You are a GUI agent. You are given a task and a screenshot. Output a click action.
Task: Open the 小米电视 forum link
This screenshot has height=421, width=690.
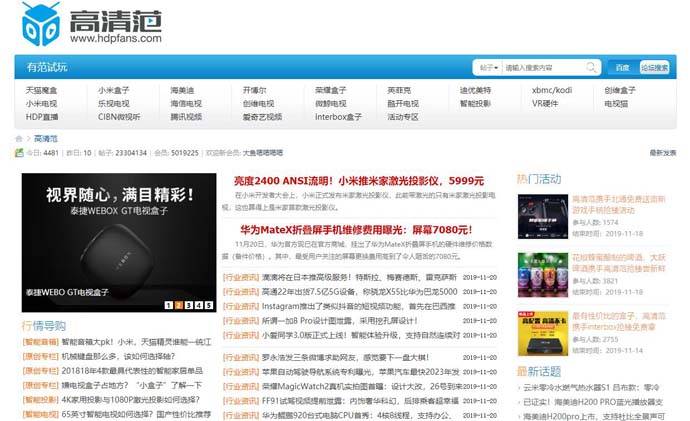point(41,103)
